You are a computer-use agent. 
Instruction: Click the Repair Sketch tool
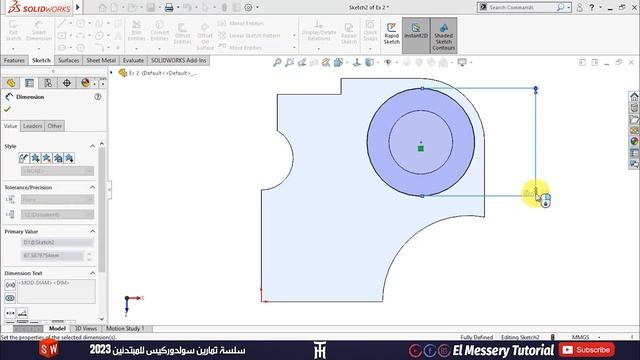click(349, 33)
